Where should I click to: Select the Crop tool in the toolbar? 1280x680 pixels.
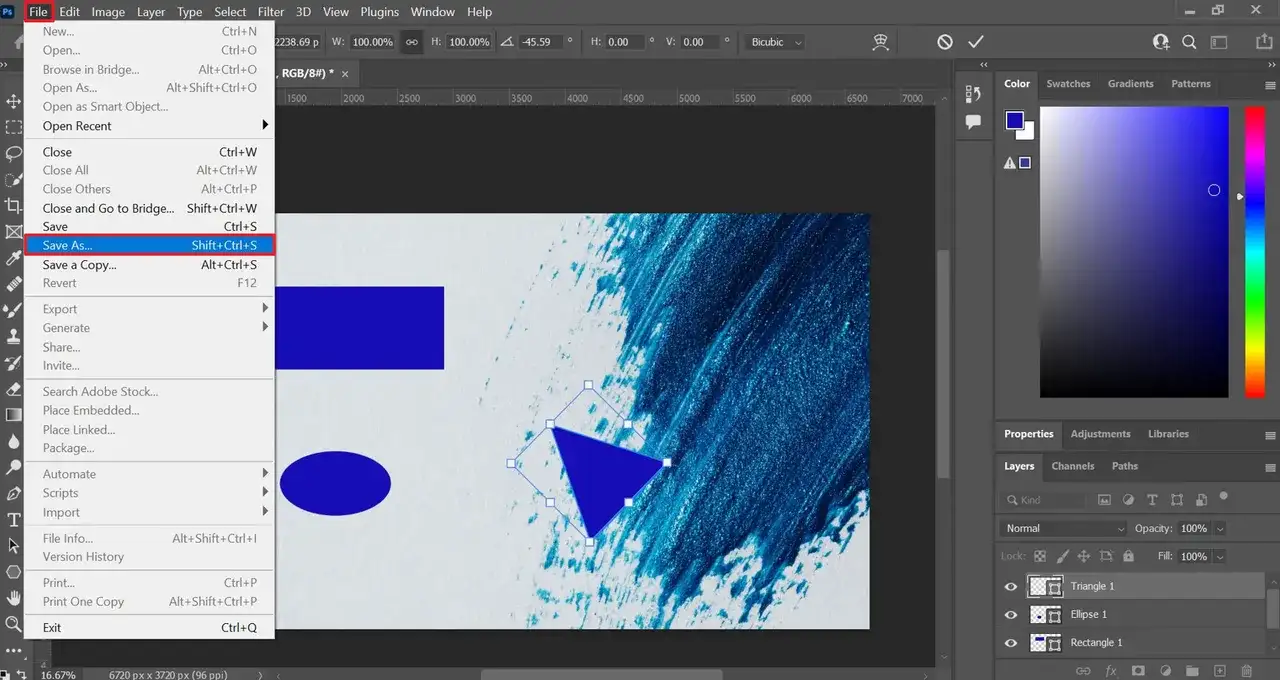tap(14, 205)
